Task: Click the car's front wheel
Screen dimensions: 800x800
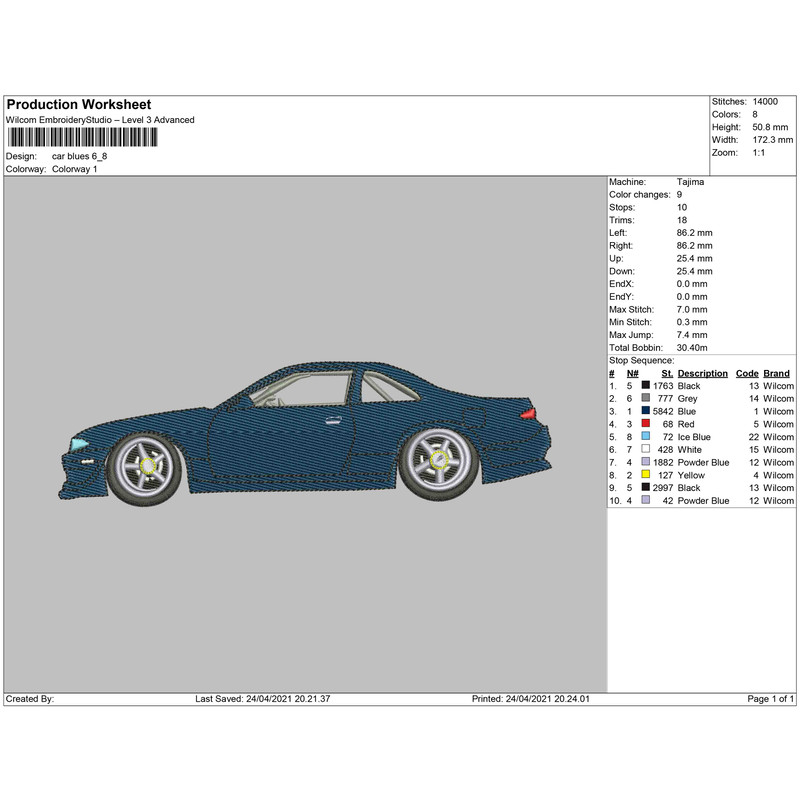Action: tap(147, 465)
